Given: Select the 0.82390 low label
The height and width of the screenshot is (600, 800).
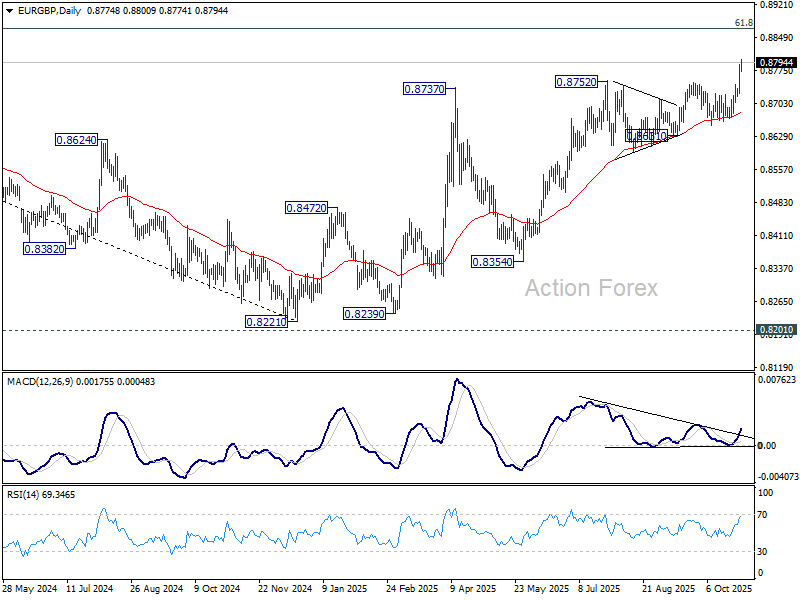Looking at the screenshot, I should [364, 314].
